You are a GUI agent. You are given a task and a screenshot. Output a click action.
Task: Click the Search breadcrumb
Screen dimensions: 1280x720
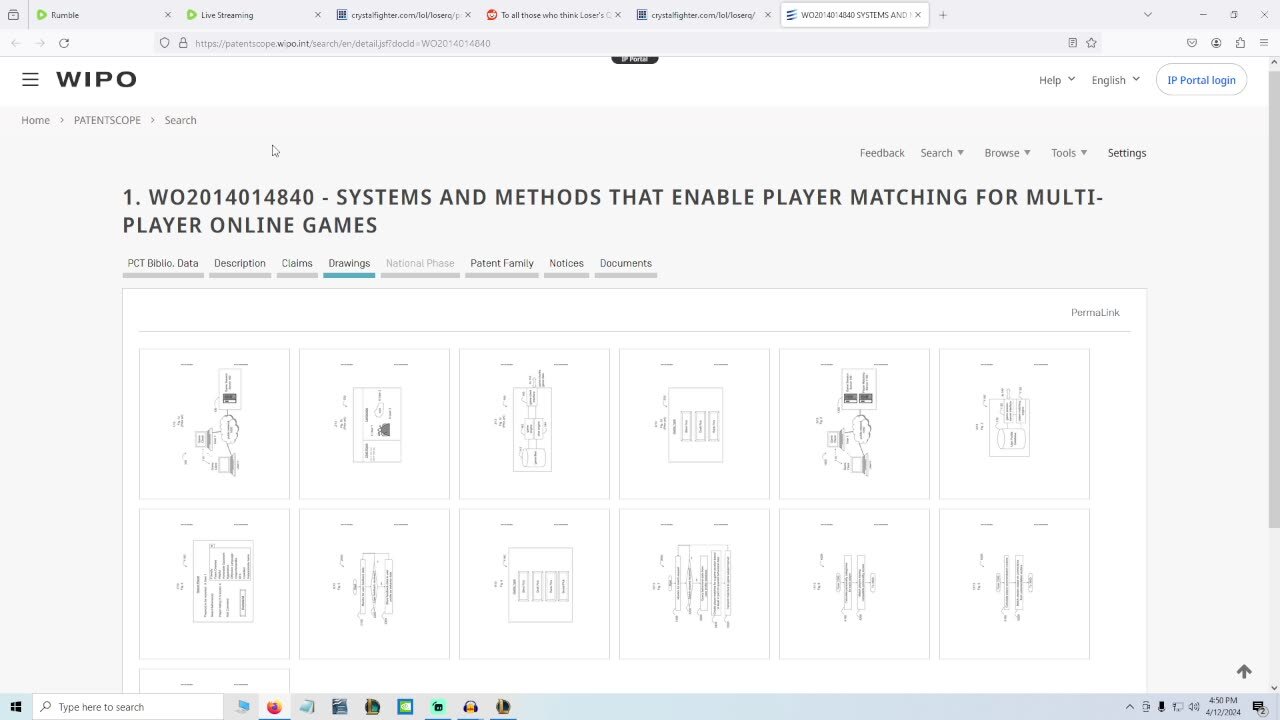click(180, 120)
